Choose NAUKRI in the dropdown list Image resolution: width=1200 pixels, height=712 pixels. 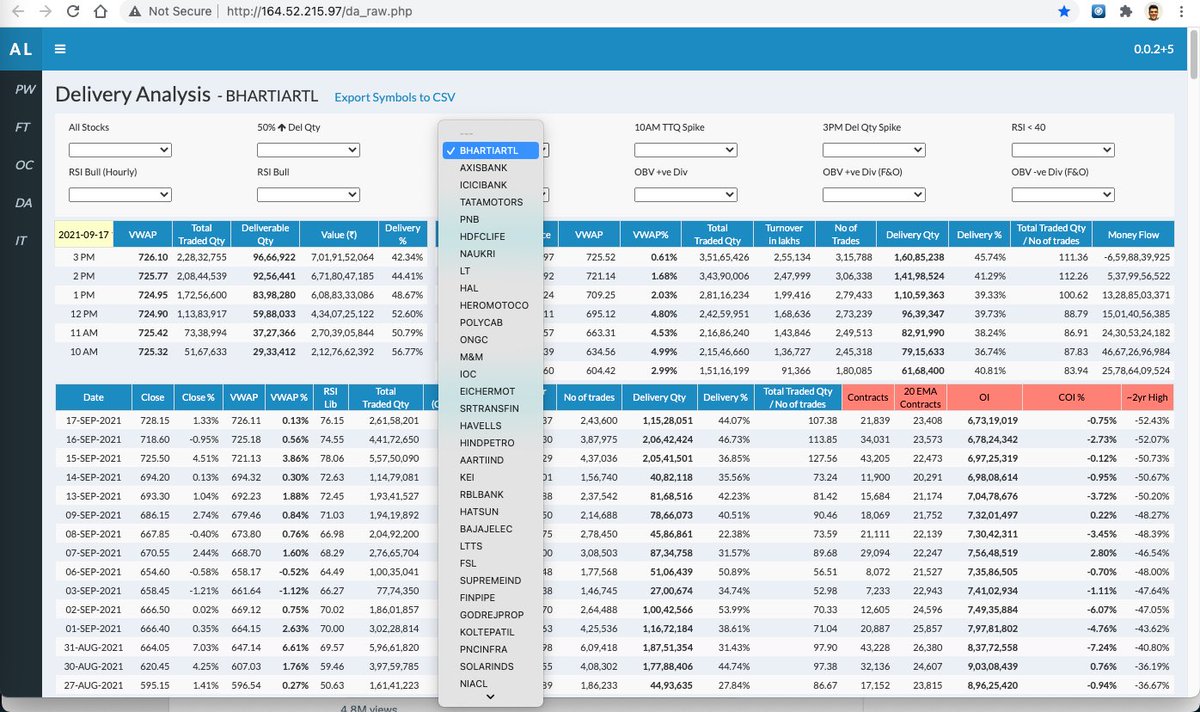[491, 254]
